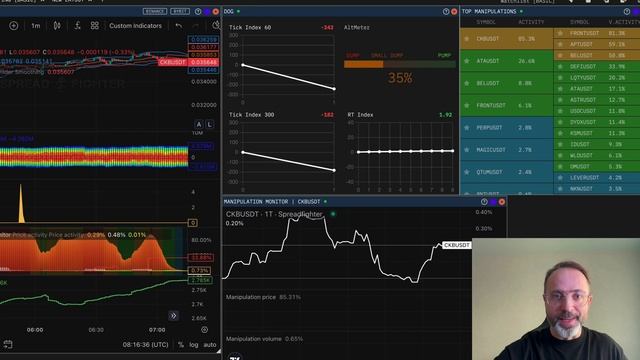Favorite MAGICUSDT star in activity list

(467, 150)
